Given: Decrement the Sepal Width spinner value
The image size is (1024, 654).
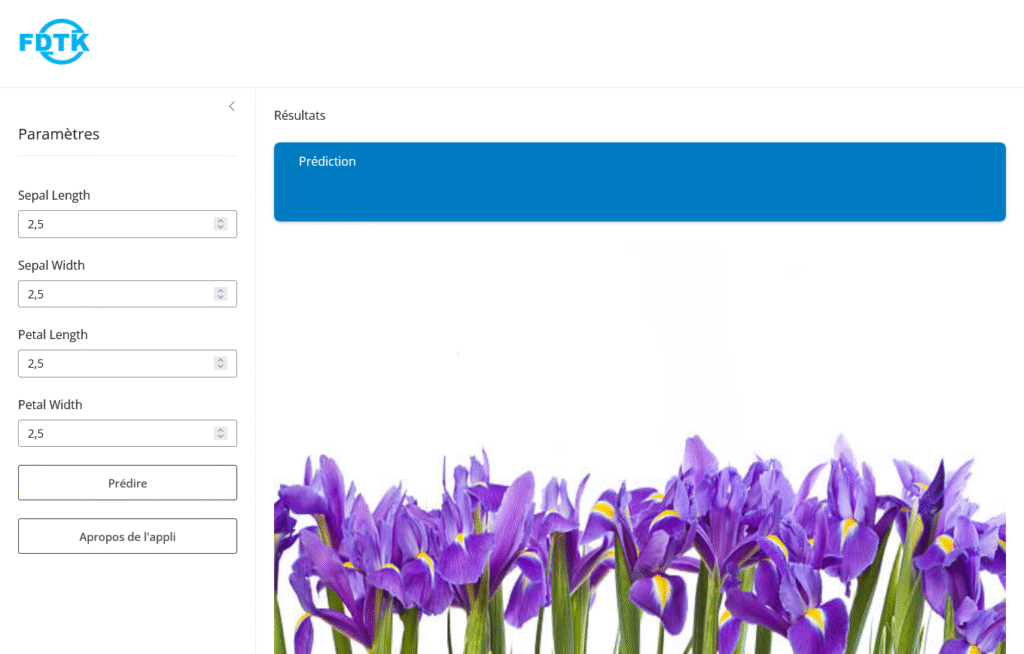Looking at the screenshot, I should [220, 297].
